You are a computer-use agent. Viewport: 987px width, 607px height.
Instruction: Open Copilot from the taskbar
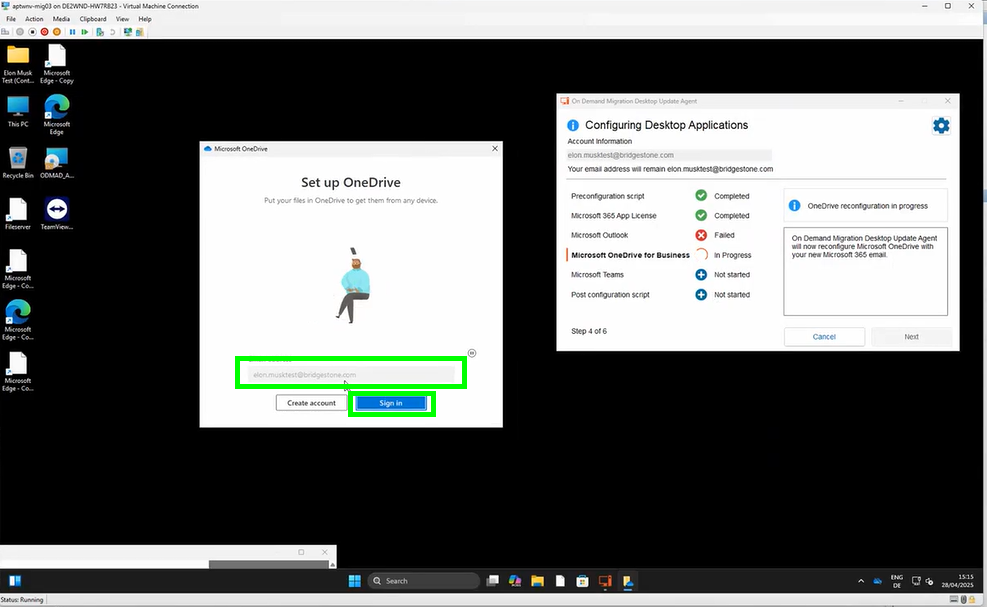[515, 581]
